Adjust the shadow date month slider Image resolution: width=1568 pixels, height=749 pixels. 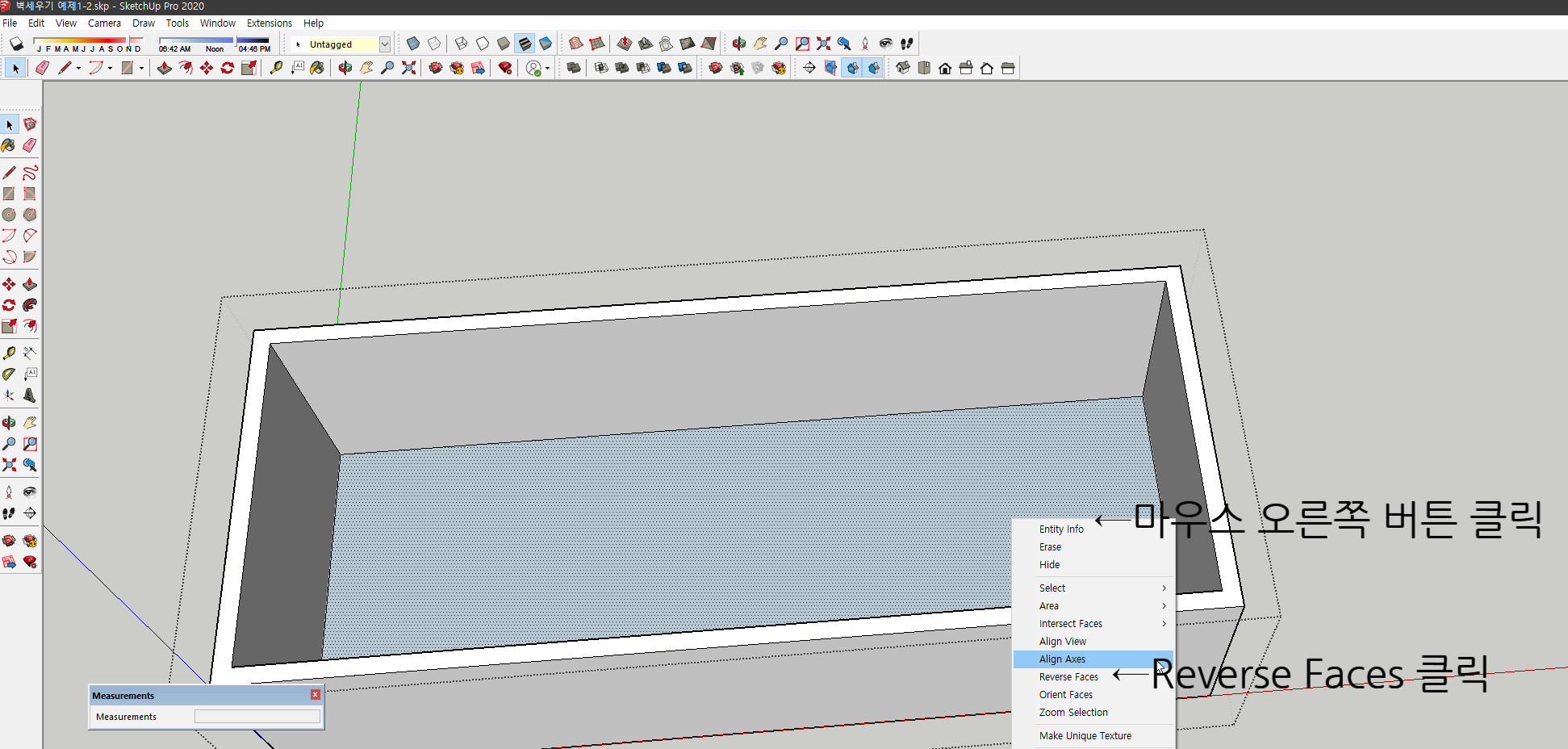(x=88, y=40)
